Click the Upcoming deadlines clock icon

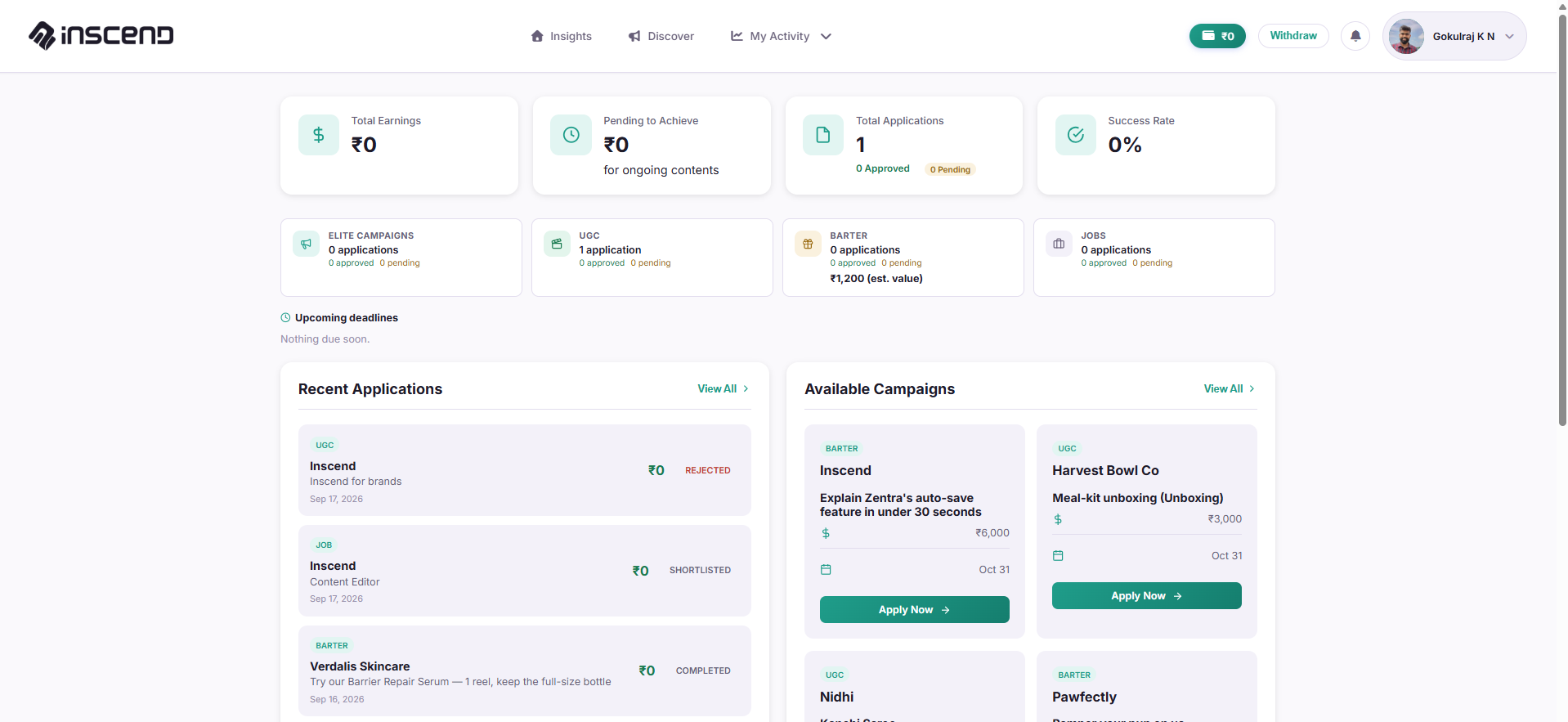285,317
